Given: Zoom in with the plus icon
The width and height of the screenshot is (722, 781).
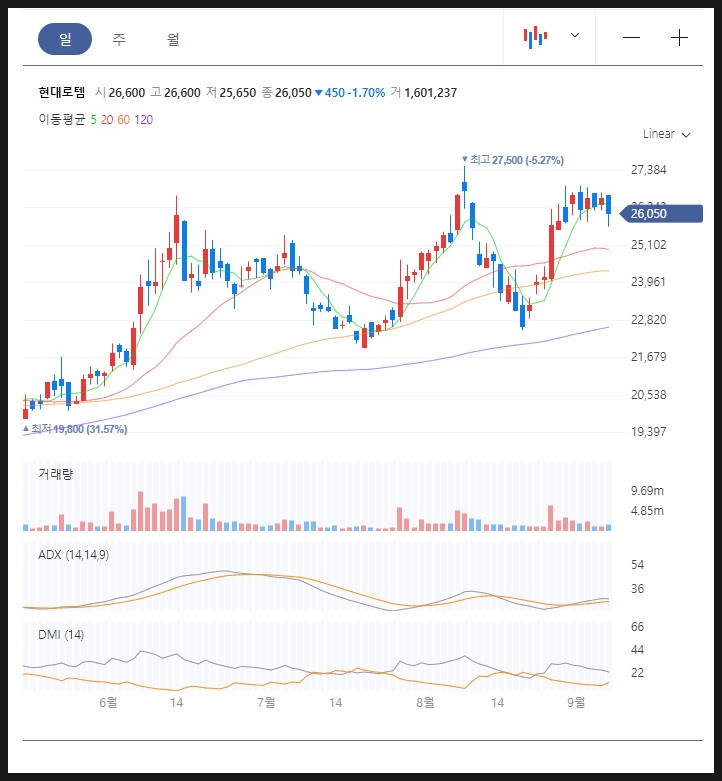Looking at the screenshot, I should tap(679, 38).
